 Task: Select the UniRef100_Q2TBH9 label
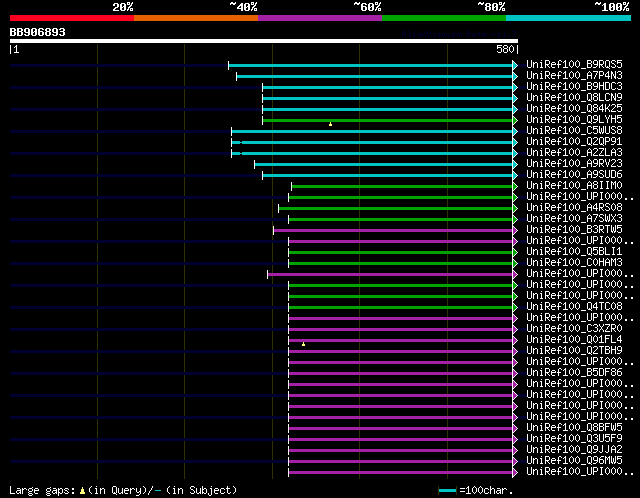(574, 351)
